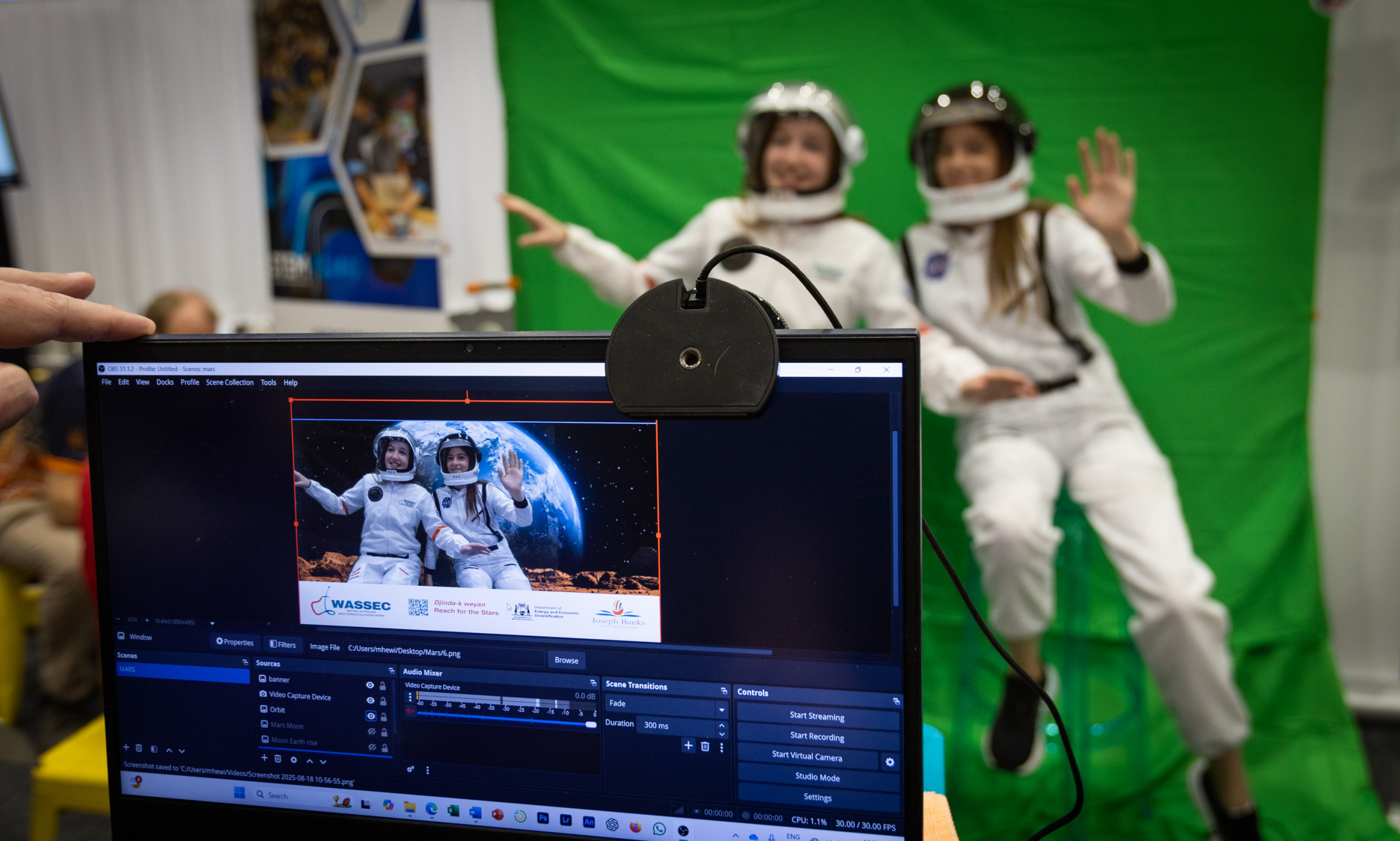The width and height of the screenshot is (1400, 841).
Task: Open virtual camera settings gear icon
Action: (x=889, y=762)
